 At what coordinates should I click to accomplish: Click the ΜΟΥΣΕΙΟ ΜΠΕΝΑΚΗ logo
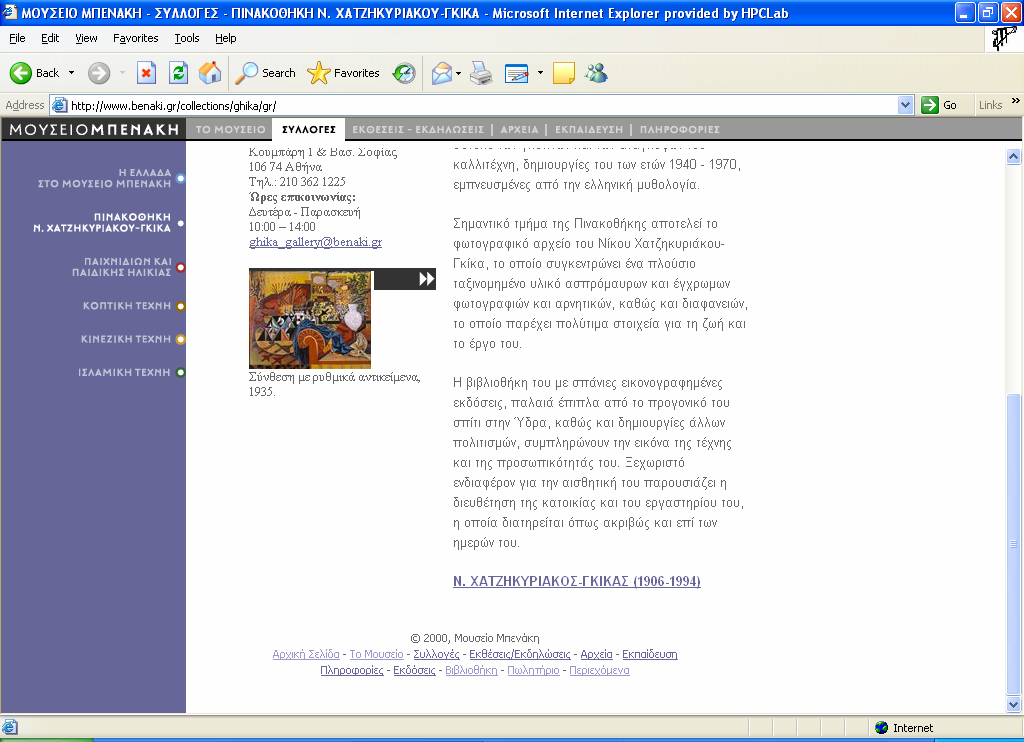tap(94, 129)
